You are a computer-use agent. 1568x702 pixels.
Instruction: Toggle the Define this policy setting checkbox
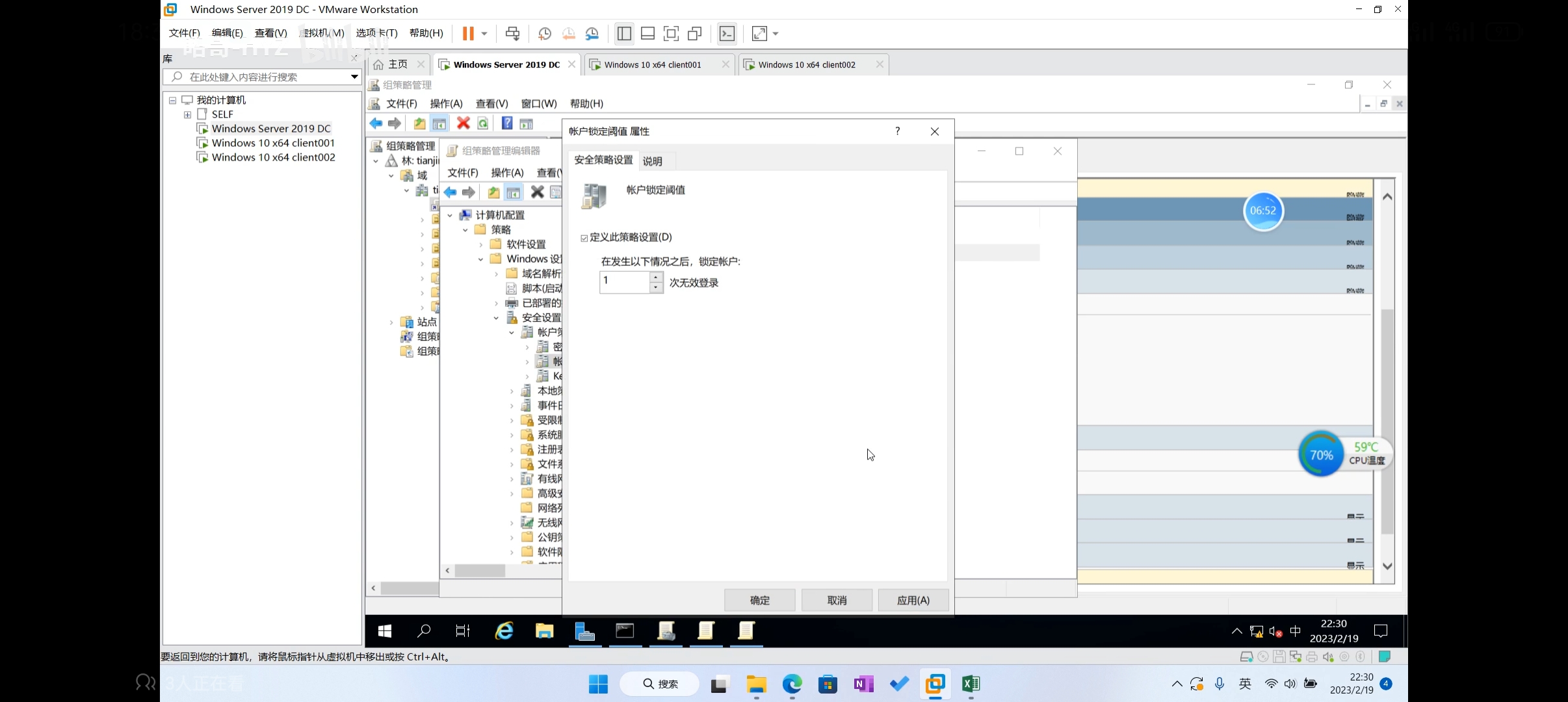pyautogui.click(x=584, y=238)
